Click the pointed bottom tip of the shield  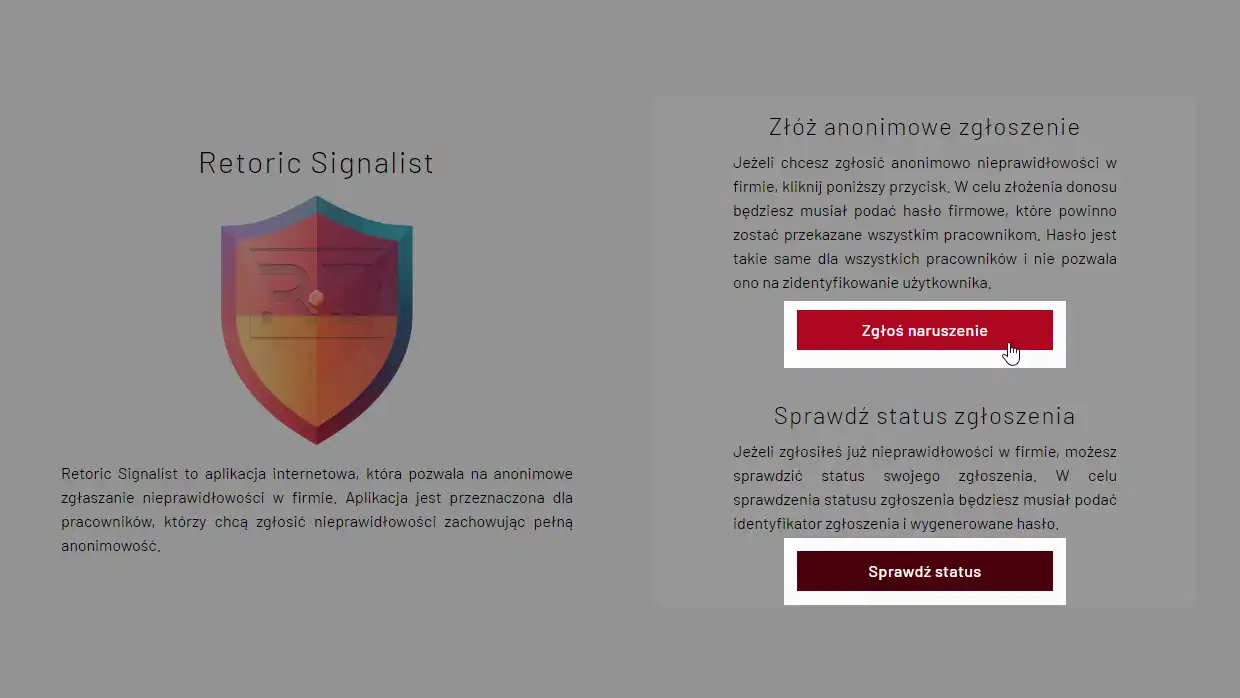click(x=317, y=438)
